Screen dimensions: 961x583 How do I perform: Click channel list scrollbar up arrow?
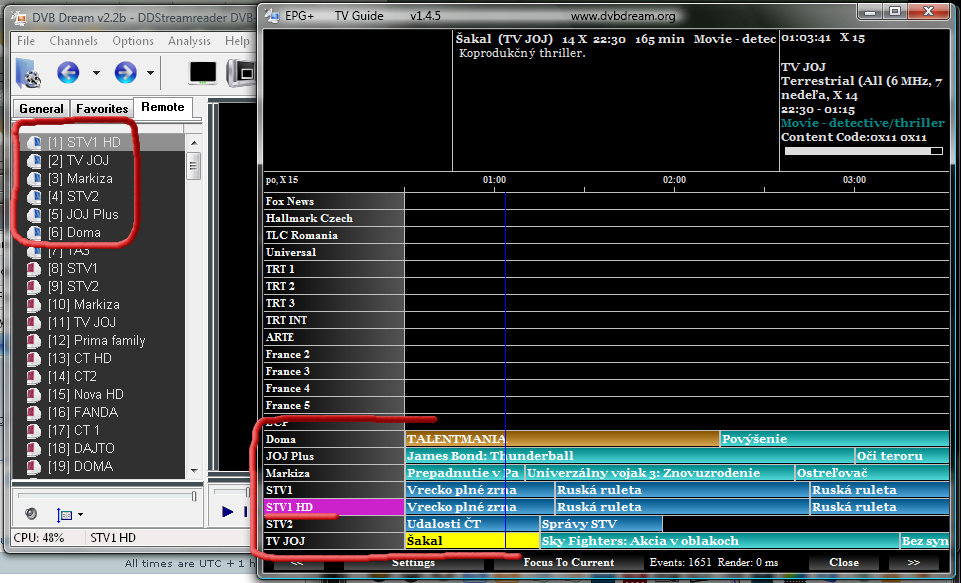[x=194, y=143]
